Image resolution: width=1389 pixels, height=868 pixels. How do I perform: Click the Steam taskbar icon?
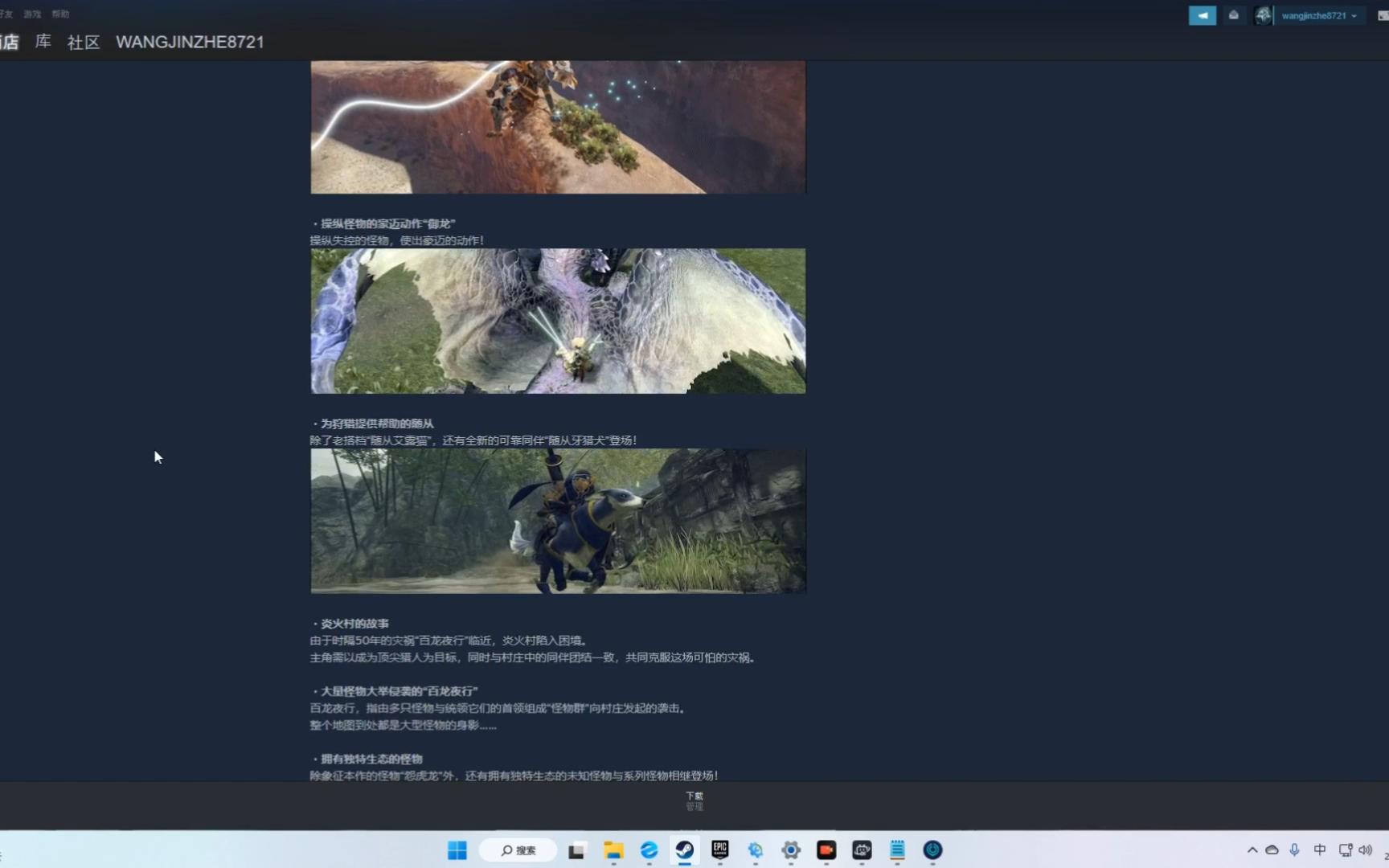click(684, 850)
